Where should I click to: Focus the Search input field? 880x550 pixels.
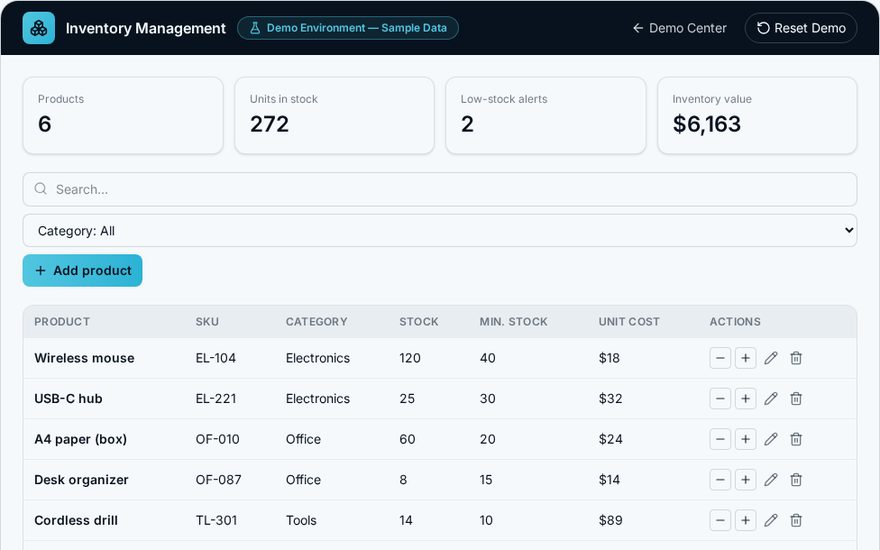439,189
